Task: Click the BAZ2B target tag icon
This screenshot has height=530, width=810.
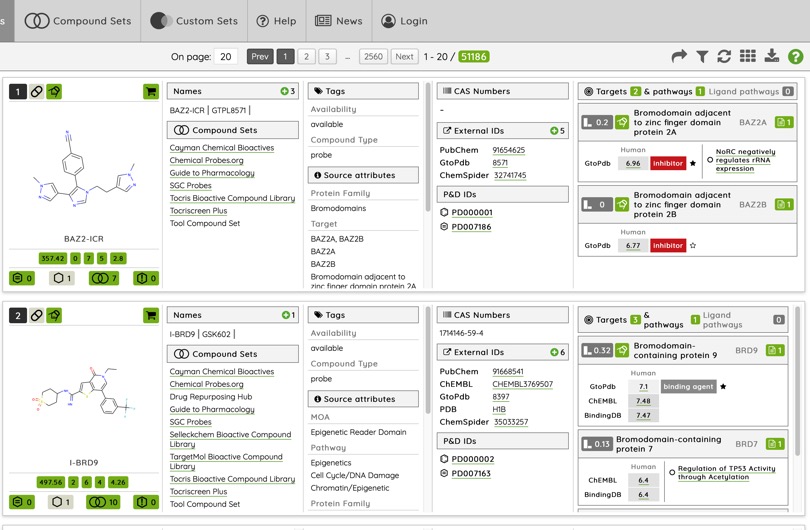Action: (622, 204)
